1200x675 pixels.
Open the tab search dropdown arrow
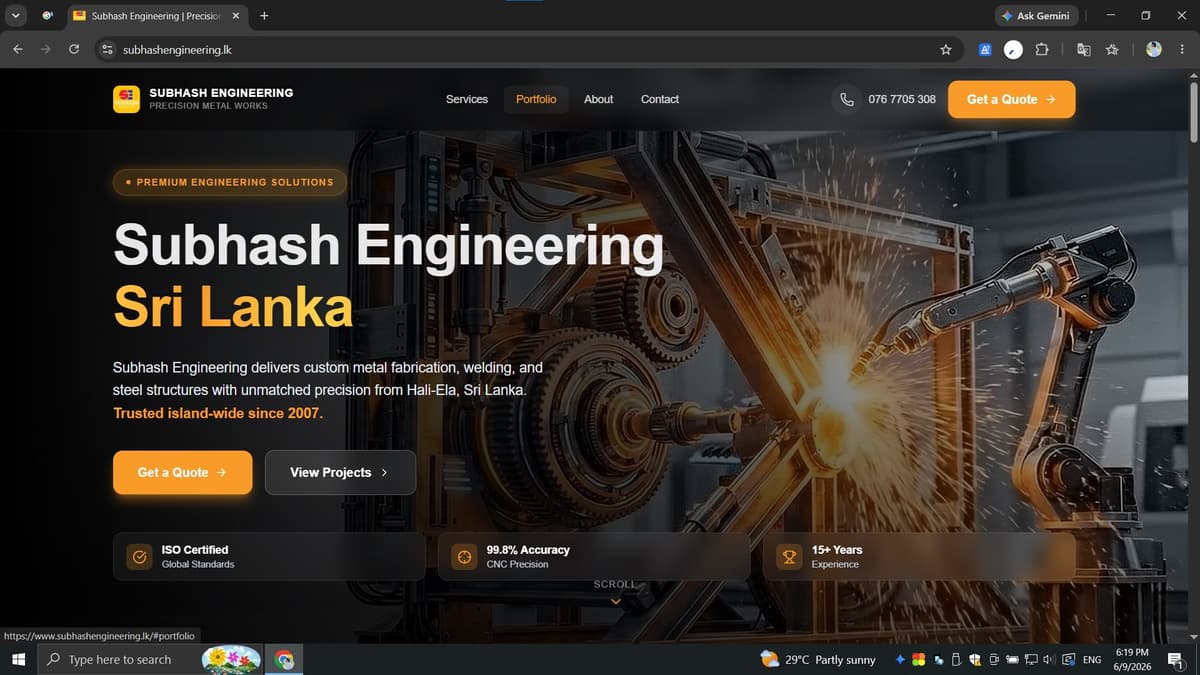(16, 16)
